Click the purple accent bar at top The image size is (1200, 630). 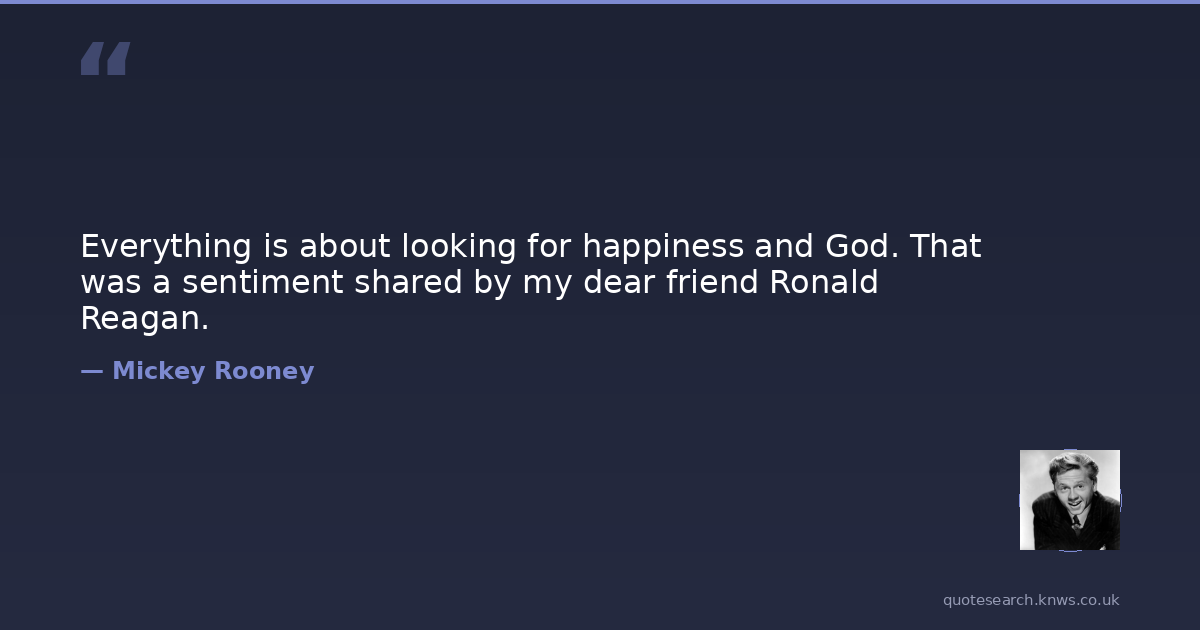pyautogui.click(x=600, y=2)
